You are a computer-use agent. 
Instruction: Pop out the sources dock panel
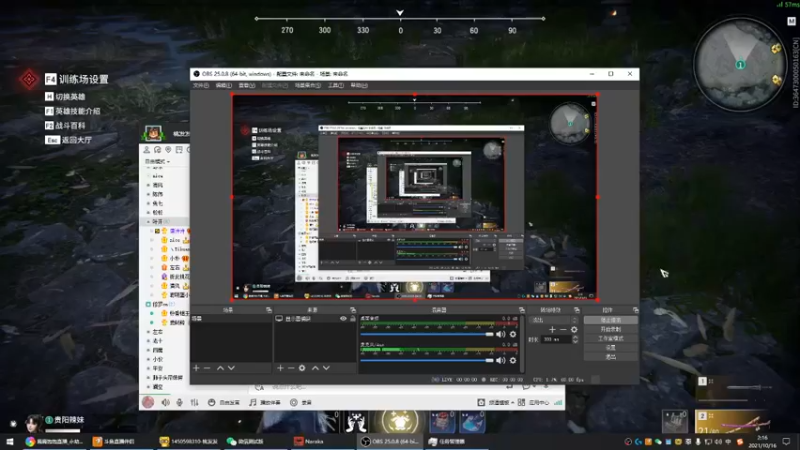(353, 310)
